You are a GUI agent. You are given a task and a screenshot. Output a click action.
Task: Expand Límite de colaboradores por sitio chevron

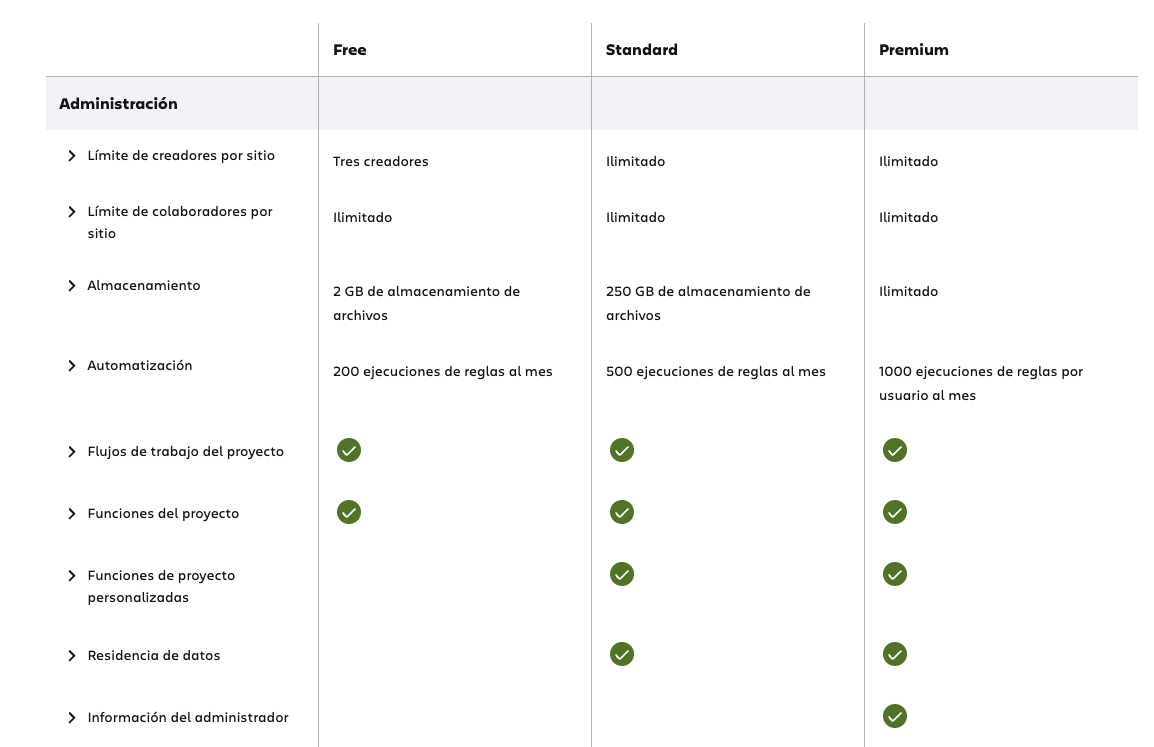click(71, 212)
